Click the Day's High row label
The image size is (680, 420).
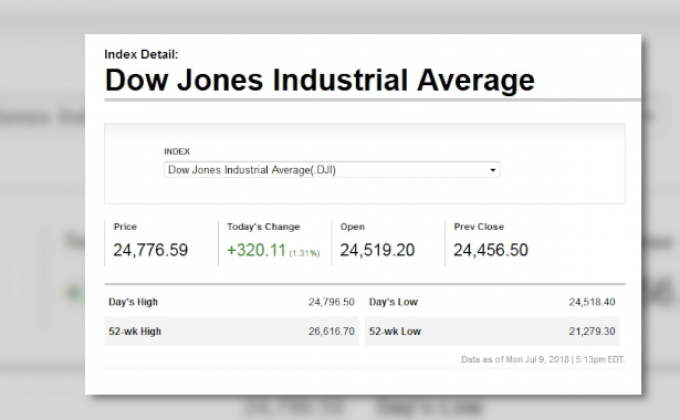point(133,302)
